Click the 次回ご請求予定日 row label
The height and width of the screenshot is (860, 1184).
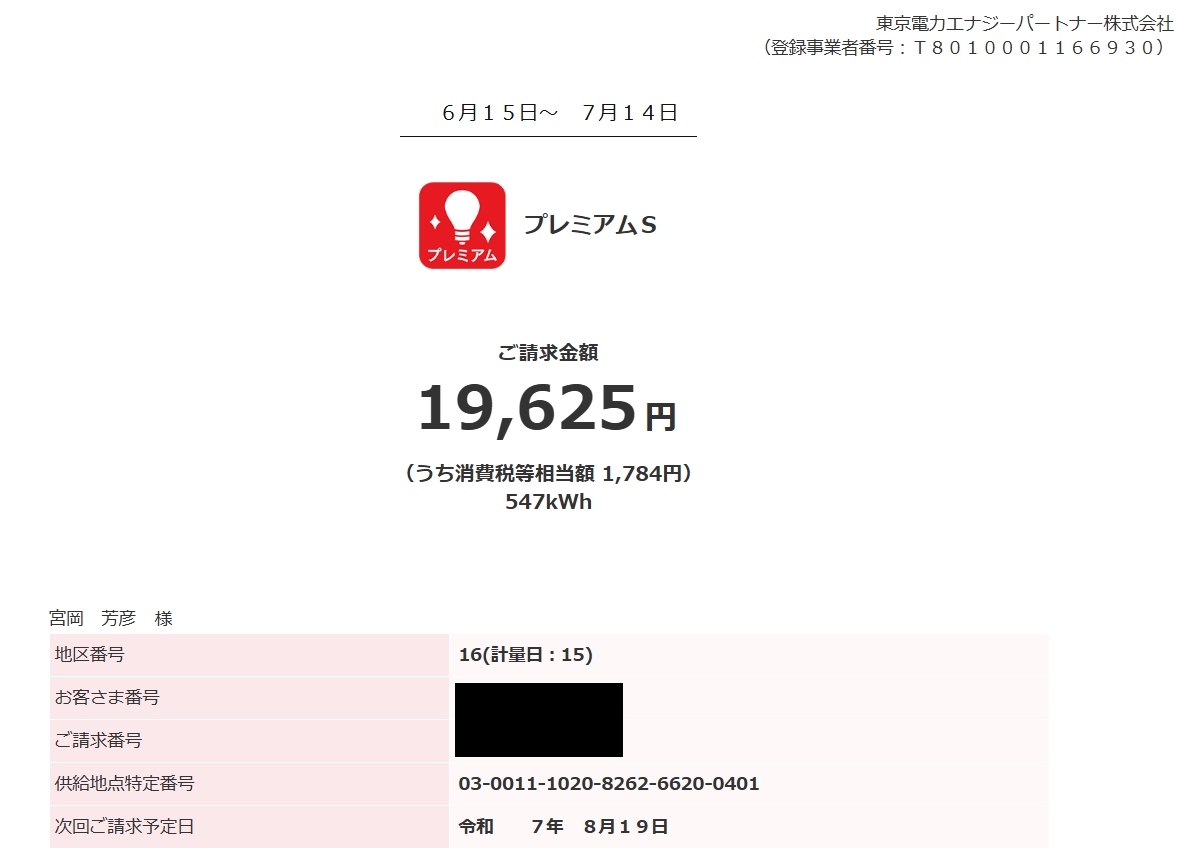coord(124,827)
